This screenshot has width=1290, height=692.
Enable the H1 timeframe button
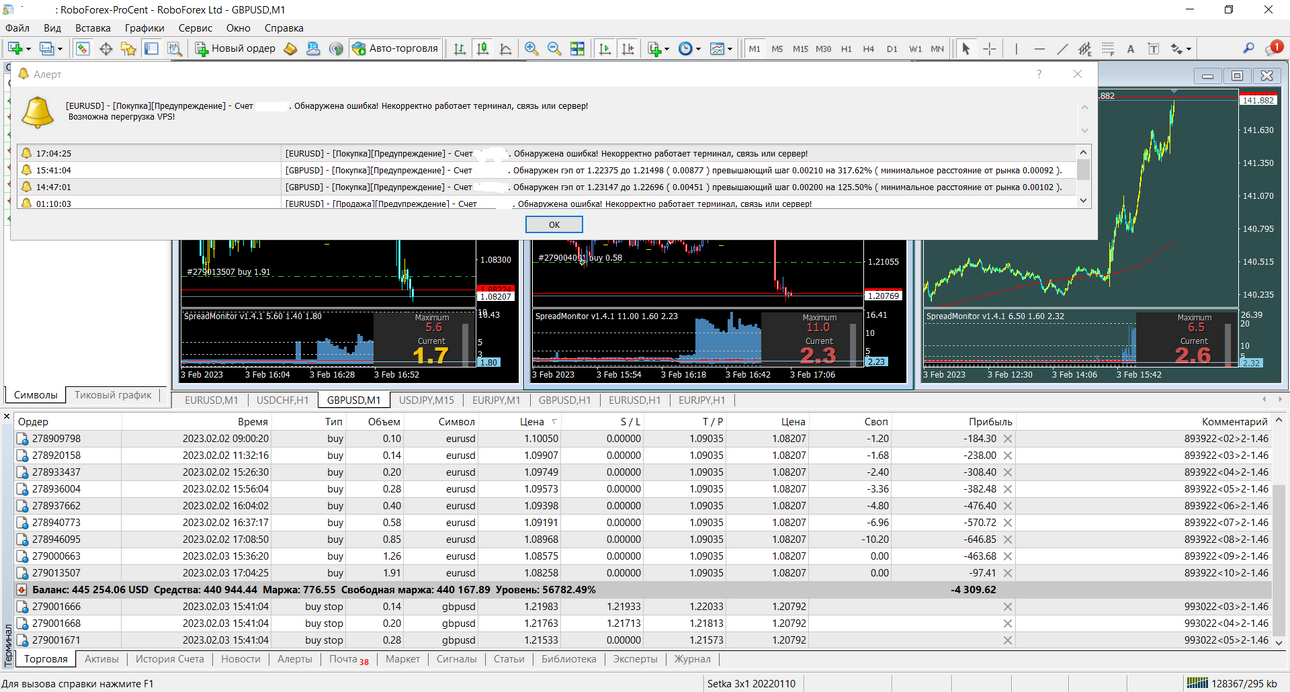coord(846,48)
